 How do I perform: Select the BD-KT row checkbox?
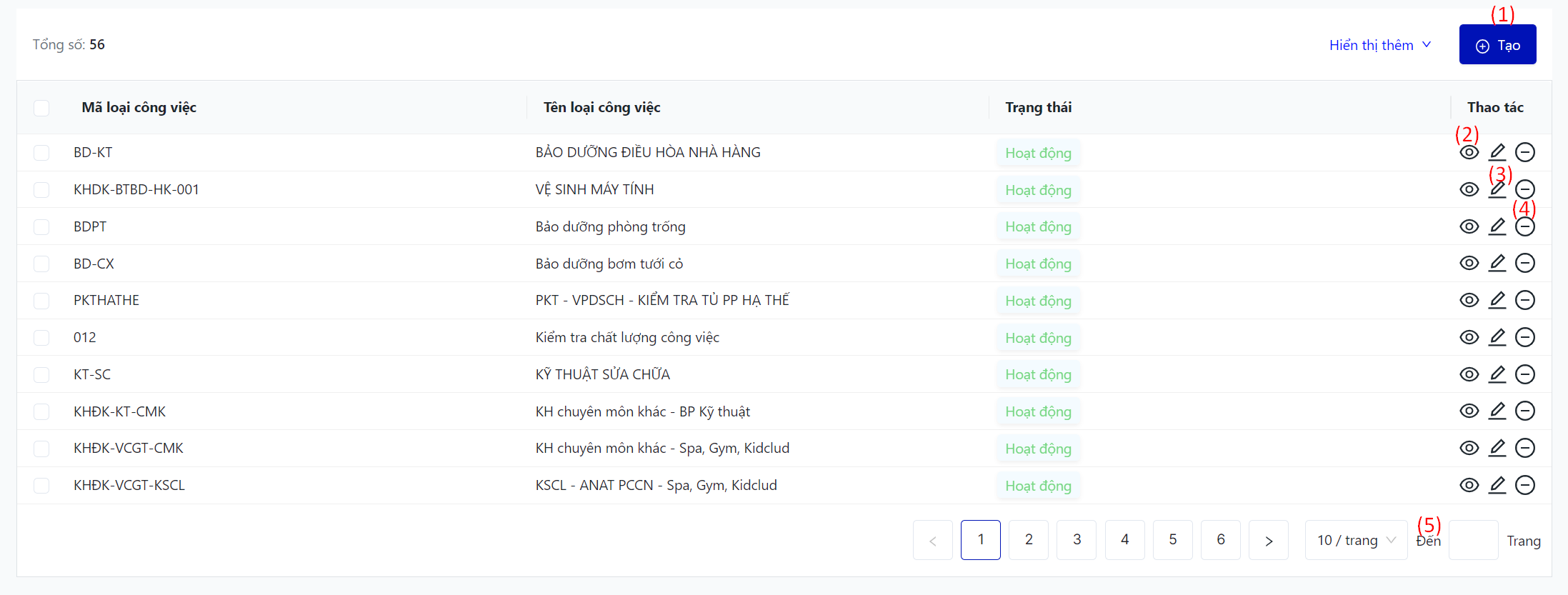pos(41,153)
